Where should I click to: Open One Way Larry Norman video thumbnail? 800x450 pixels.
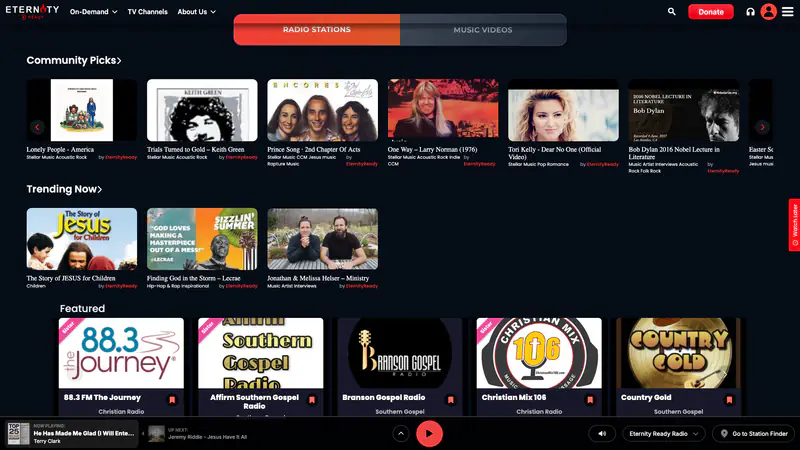coord(443,110)
